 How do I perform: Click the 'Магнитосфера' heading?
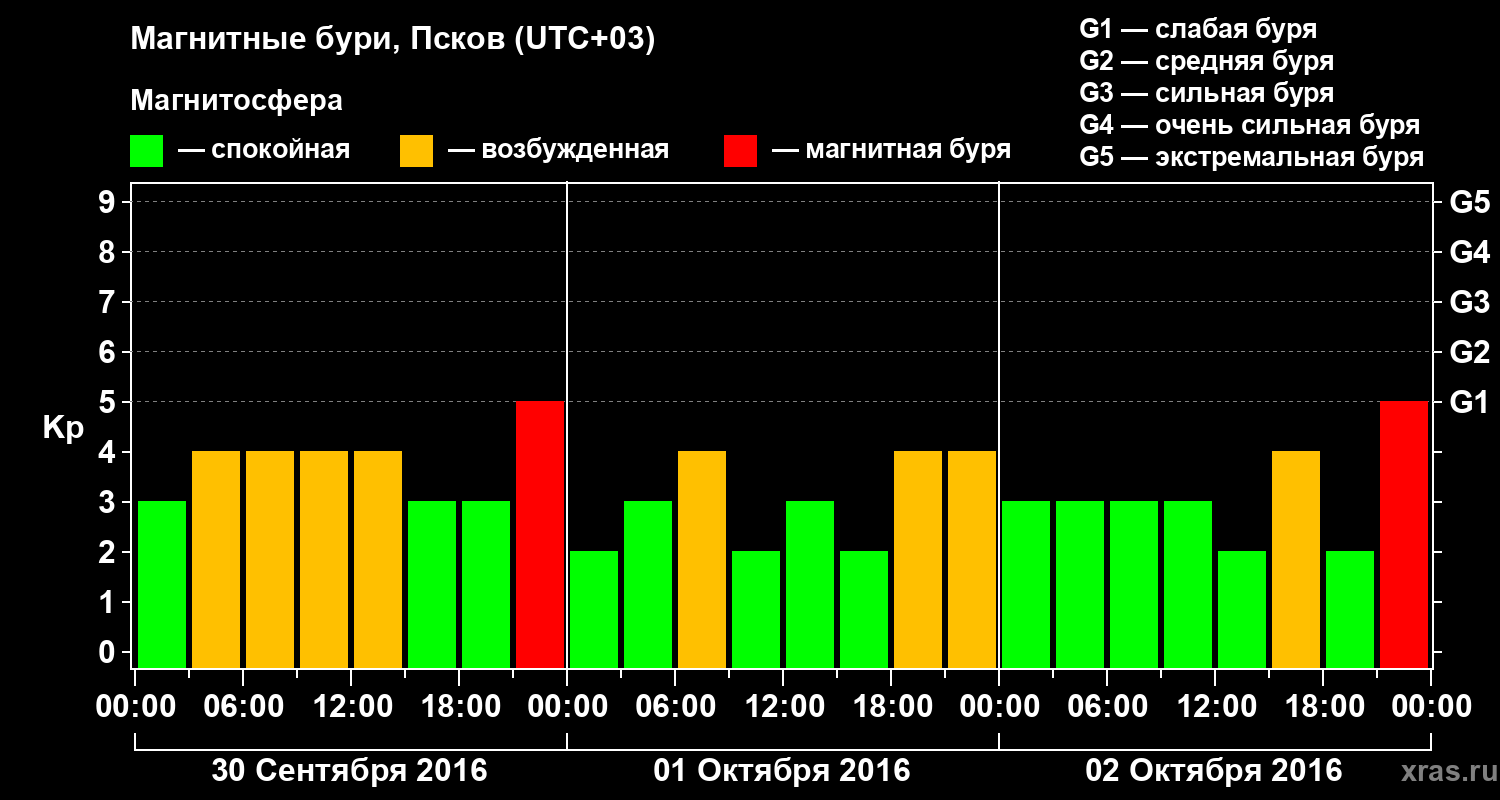coord(236,101)
